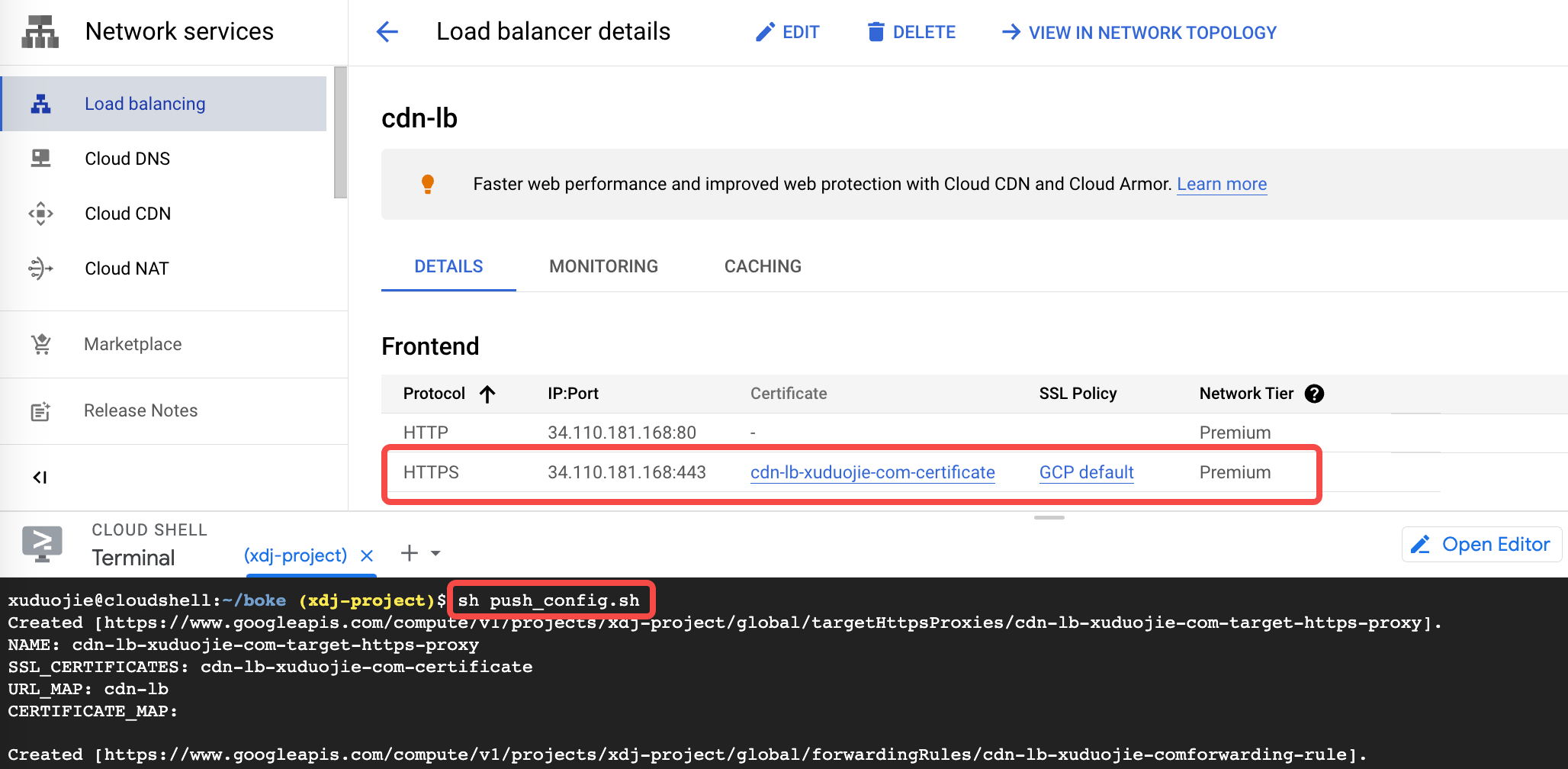Click the Network Tier column header
This screenshot has width=1568, height=769.
(1246, 394)
